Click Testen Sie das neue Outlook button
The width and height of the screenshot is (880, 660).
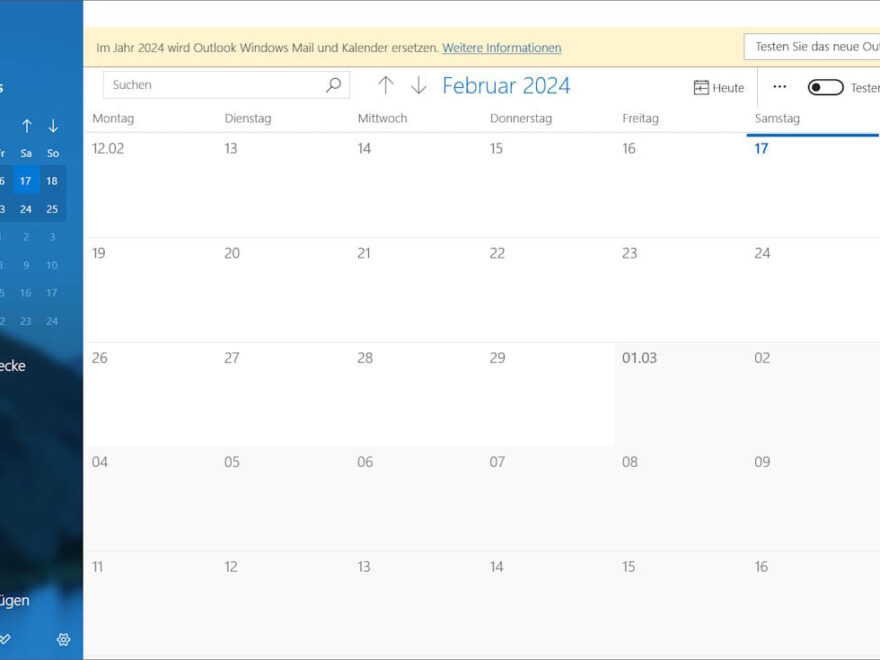(812, 47)
